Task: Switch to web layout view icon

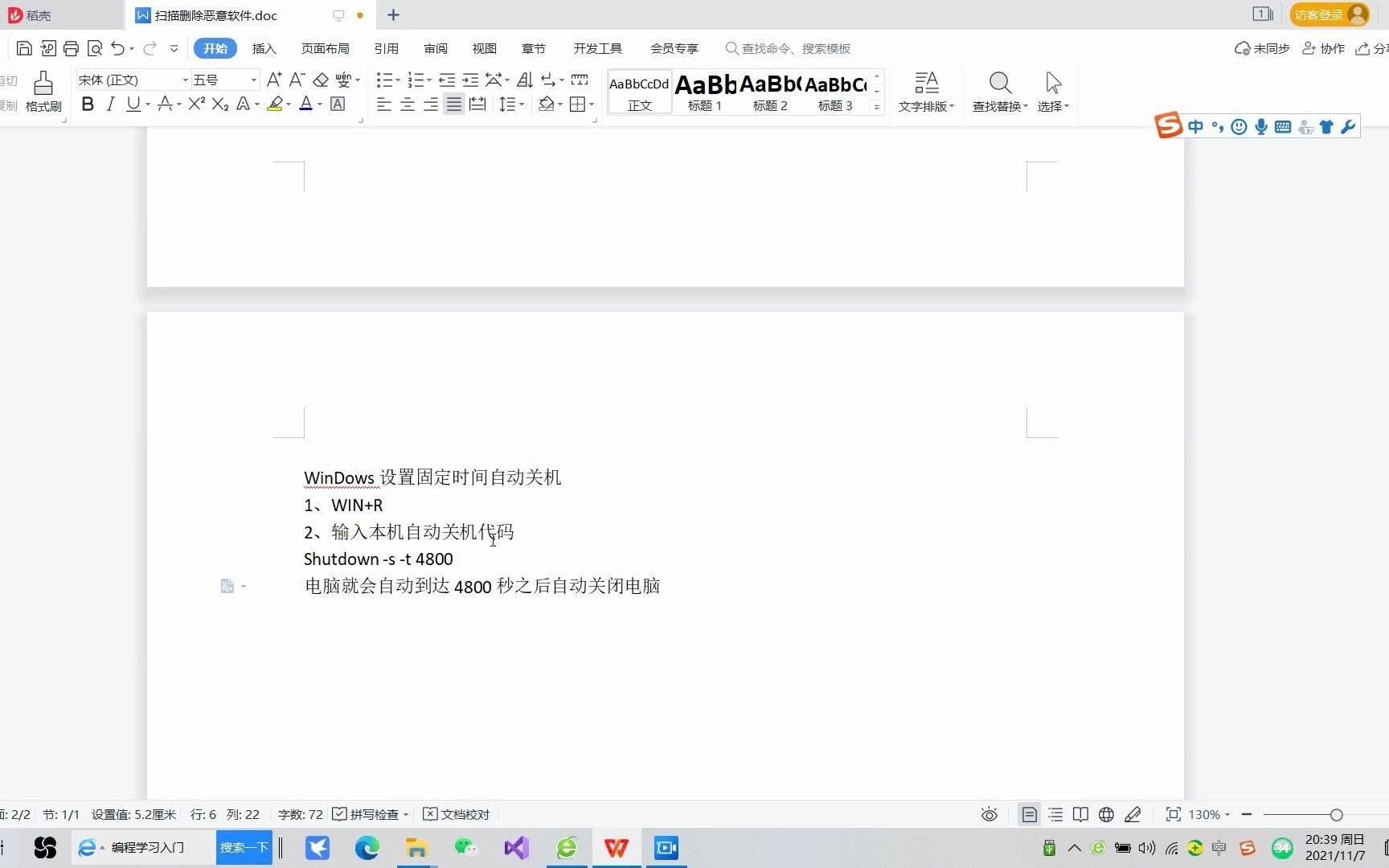Action: point(1107,814)
